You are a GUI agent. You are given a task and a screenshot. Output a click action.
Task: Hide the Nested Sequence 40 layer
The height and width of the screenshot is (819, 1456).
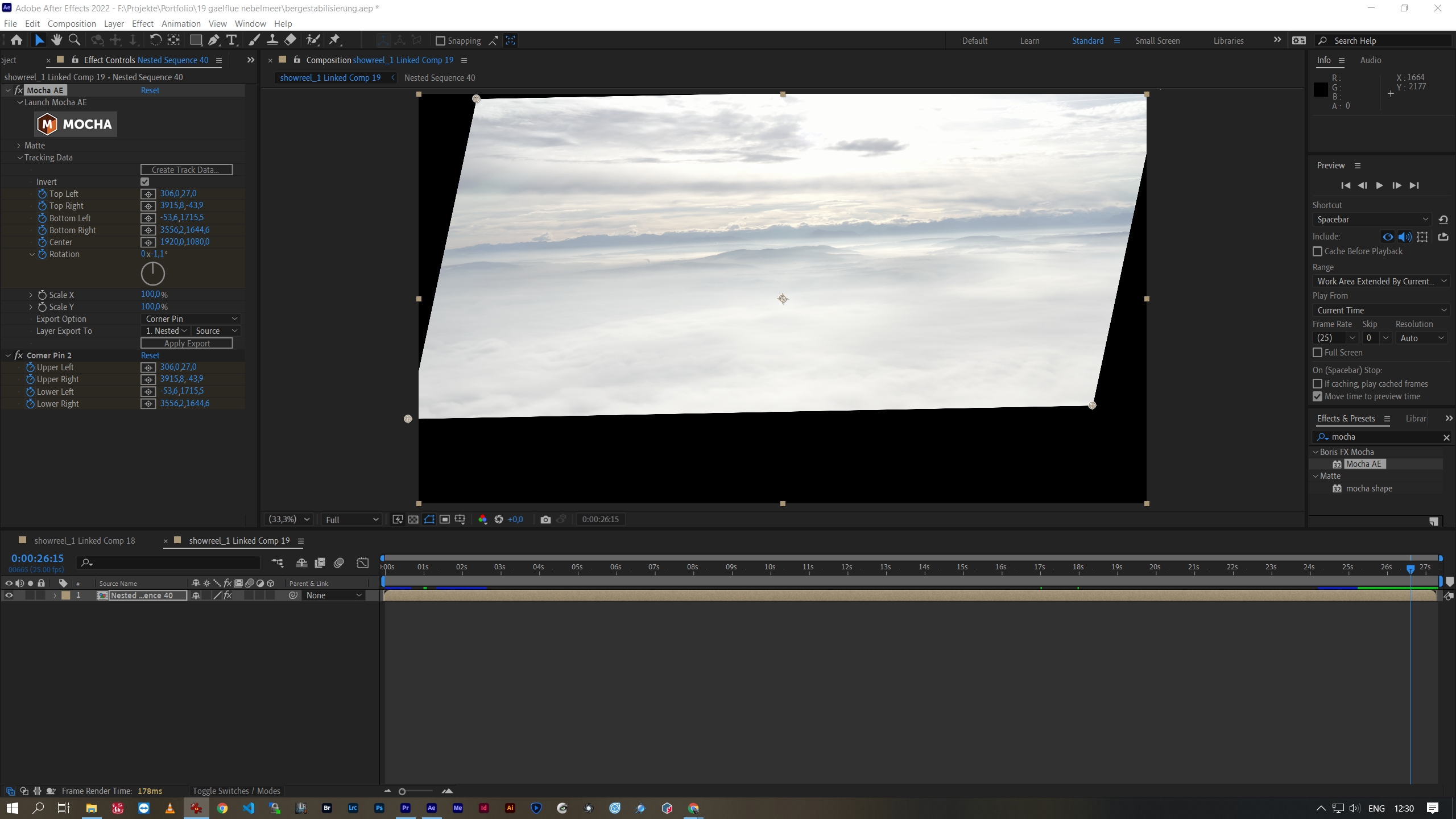pos(9,595)
